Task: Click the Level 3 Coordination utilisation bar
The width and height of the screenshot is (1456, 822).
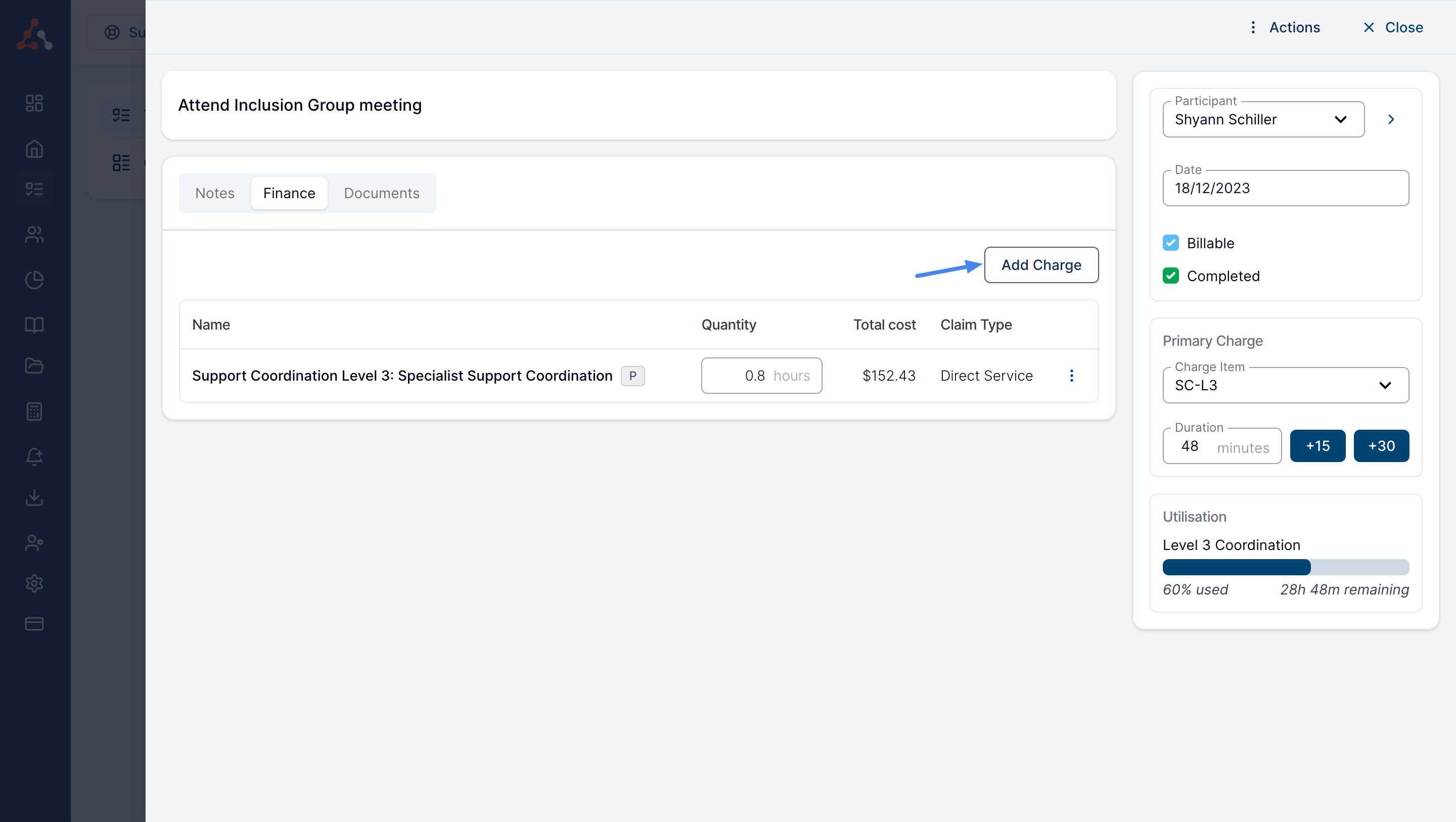Action: point(1285,567)
